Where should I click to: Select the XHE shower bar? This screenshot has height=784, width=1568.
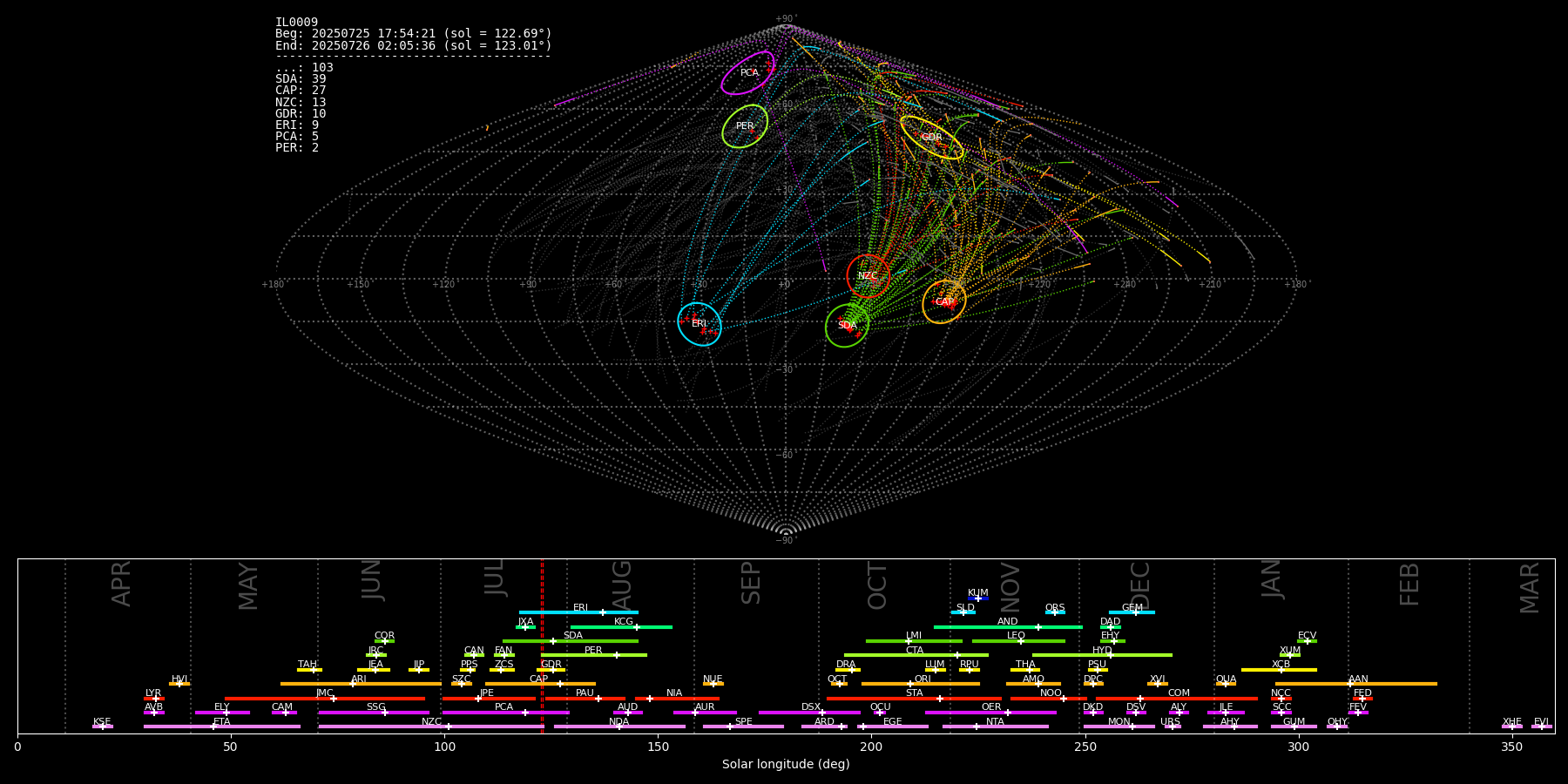(x=1512, y=727)
